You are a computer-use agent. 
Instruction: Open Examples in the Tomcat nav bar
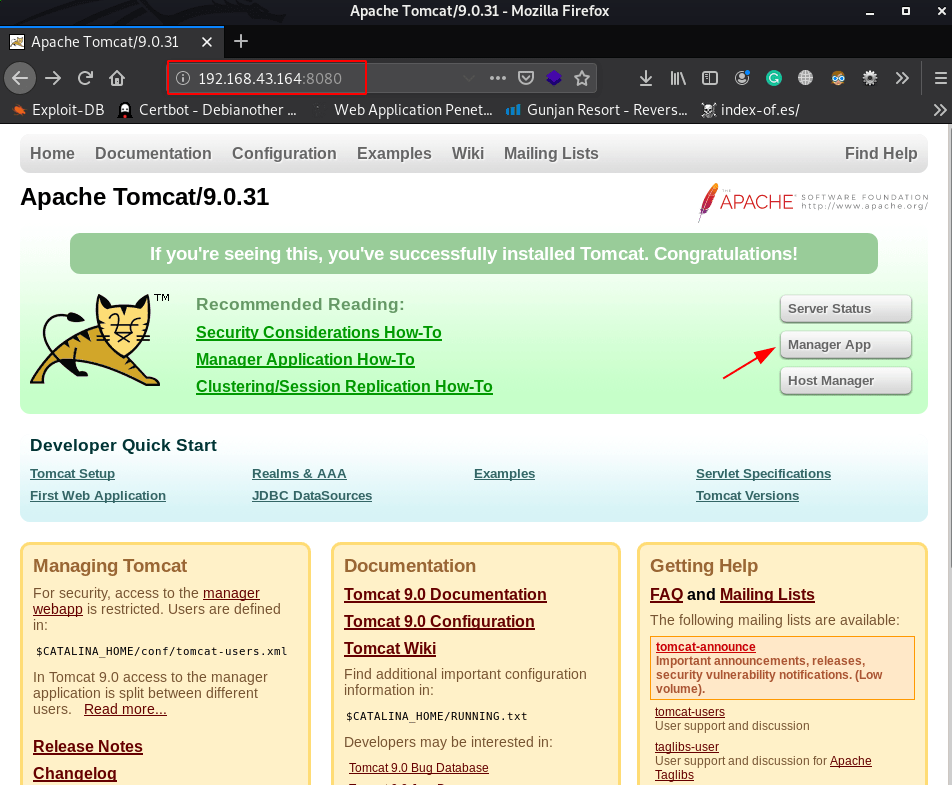point(394,154)
